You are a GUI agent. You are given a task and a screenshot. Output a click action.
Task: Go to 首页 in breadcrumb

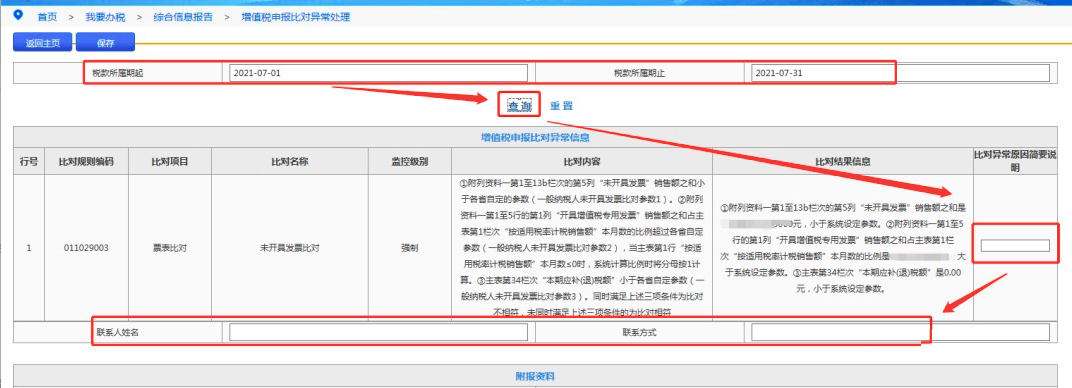pyautogui.click(x=47, y=17)
